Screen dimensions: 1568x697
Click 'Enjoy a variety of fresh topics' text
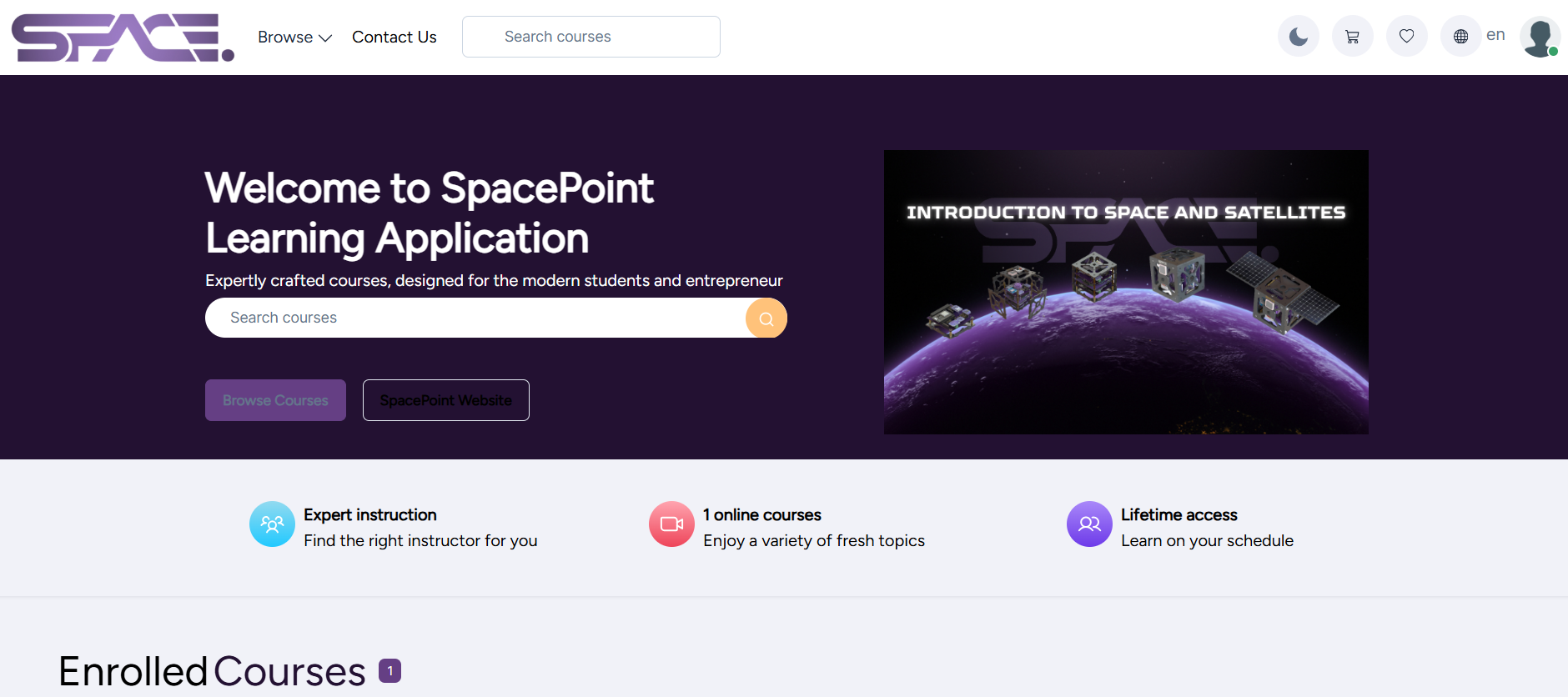click(814, 541)
